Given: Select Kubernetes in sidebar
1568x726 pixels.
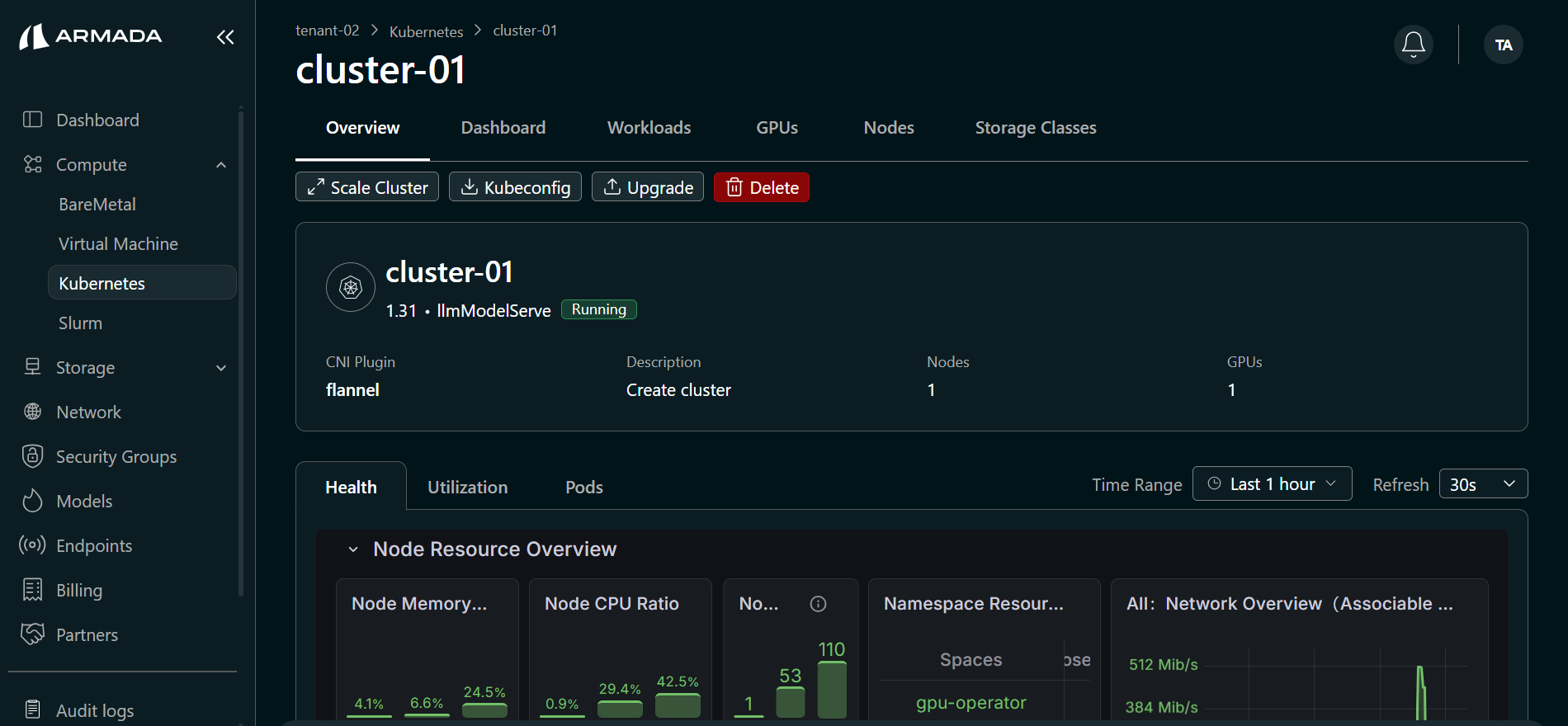Looking at the screenshot, I should [142, 283].
